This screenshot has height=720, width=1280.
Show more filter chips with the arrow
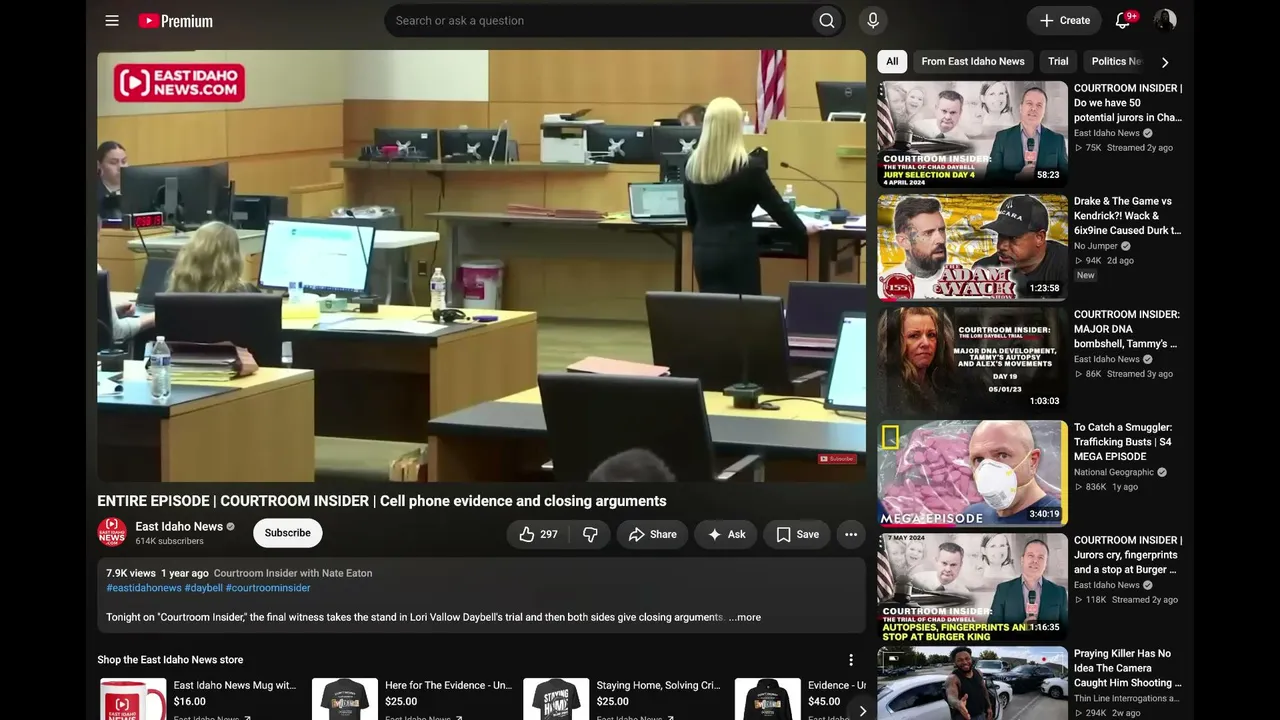click(x=1164, y=62)
